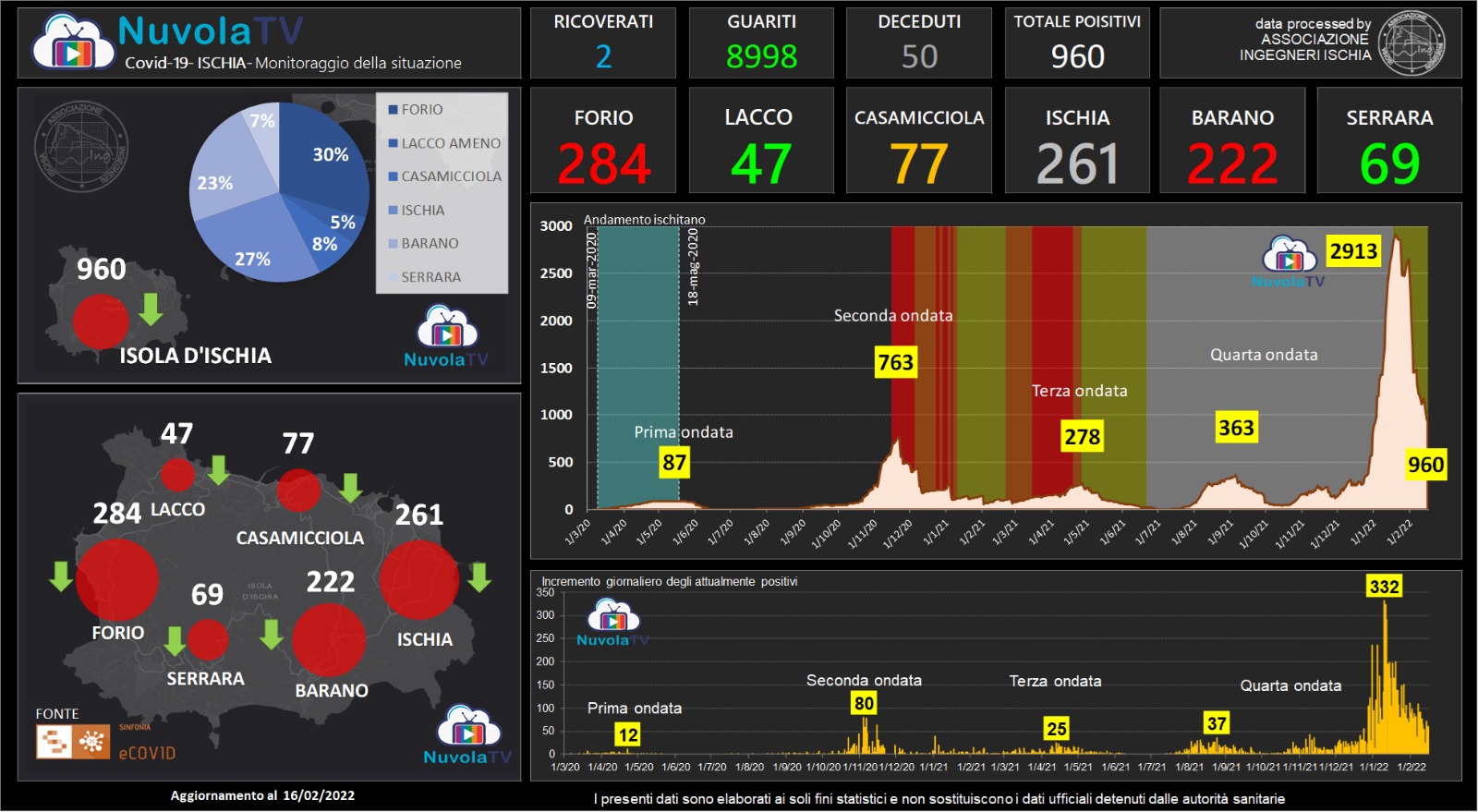The image size is (1478, 812).
Task: Click the 2913 peak label on trend chart
Action: 1352,251
